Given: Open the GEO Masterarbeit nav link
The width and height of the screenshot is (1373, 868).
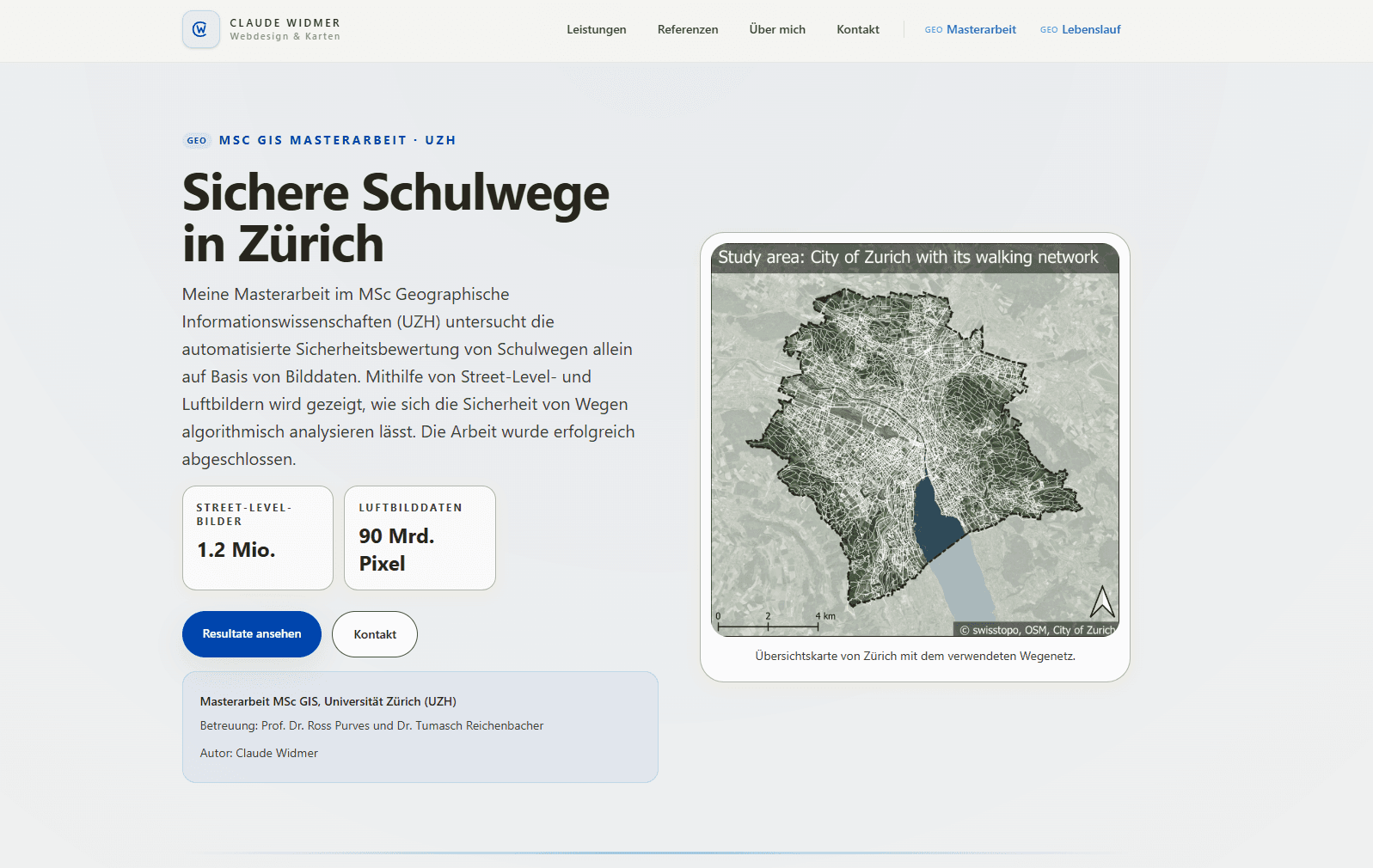Looking at the screenshot, I should (x=971, y=29).
